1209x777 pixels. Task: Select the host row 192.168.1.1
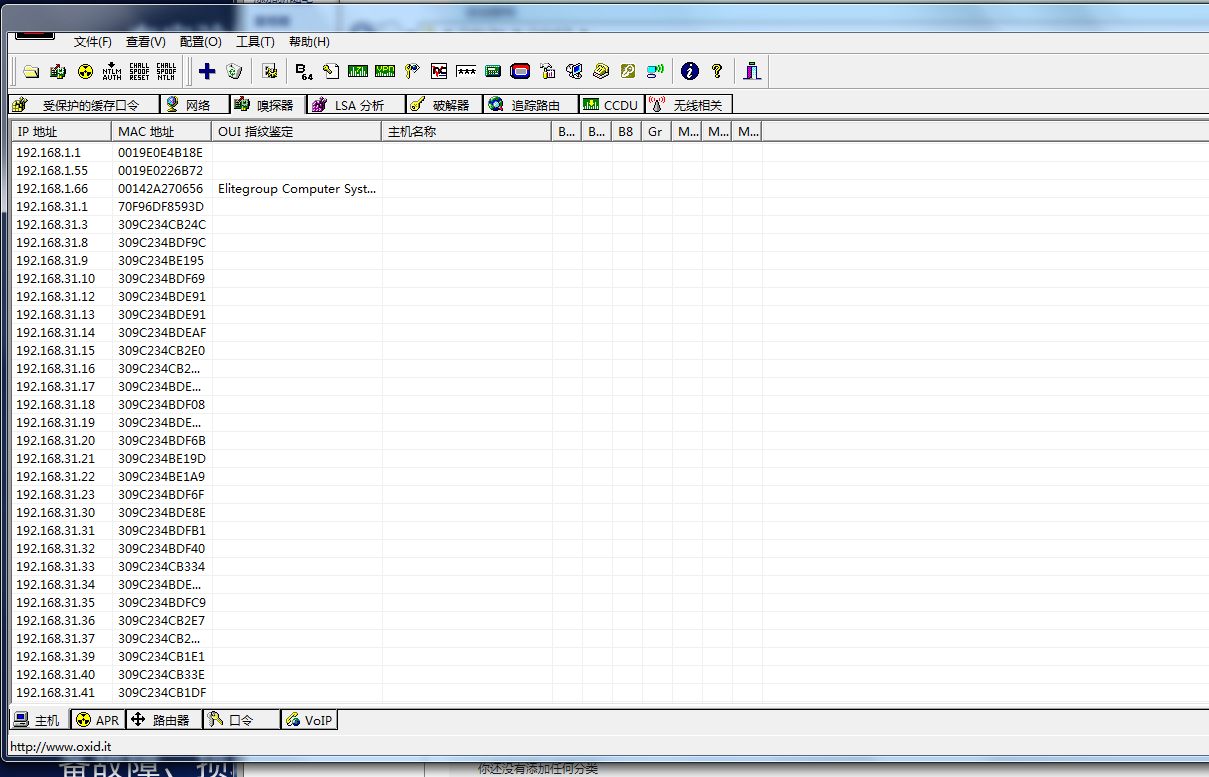click(x=387, y=153)
